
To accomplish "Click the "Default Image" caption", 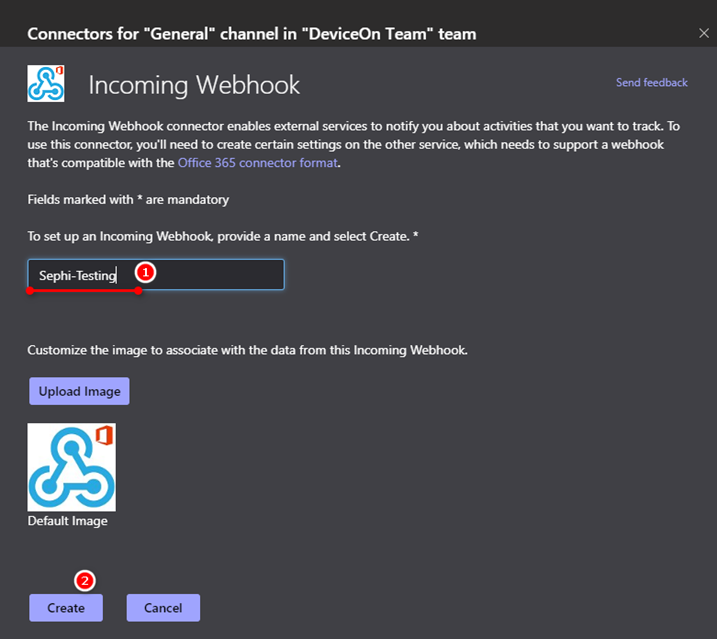I will pyautogui.click(x=67, y=521).
